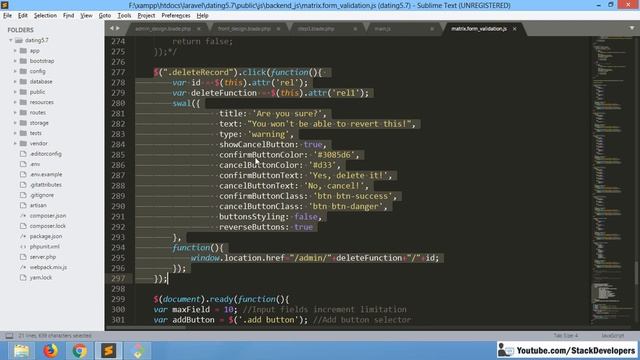Expand the bootstrap folder
Image resolution: width=640 pixels, height=360 pixels.
[x=15, y=61]
